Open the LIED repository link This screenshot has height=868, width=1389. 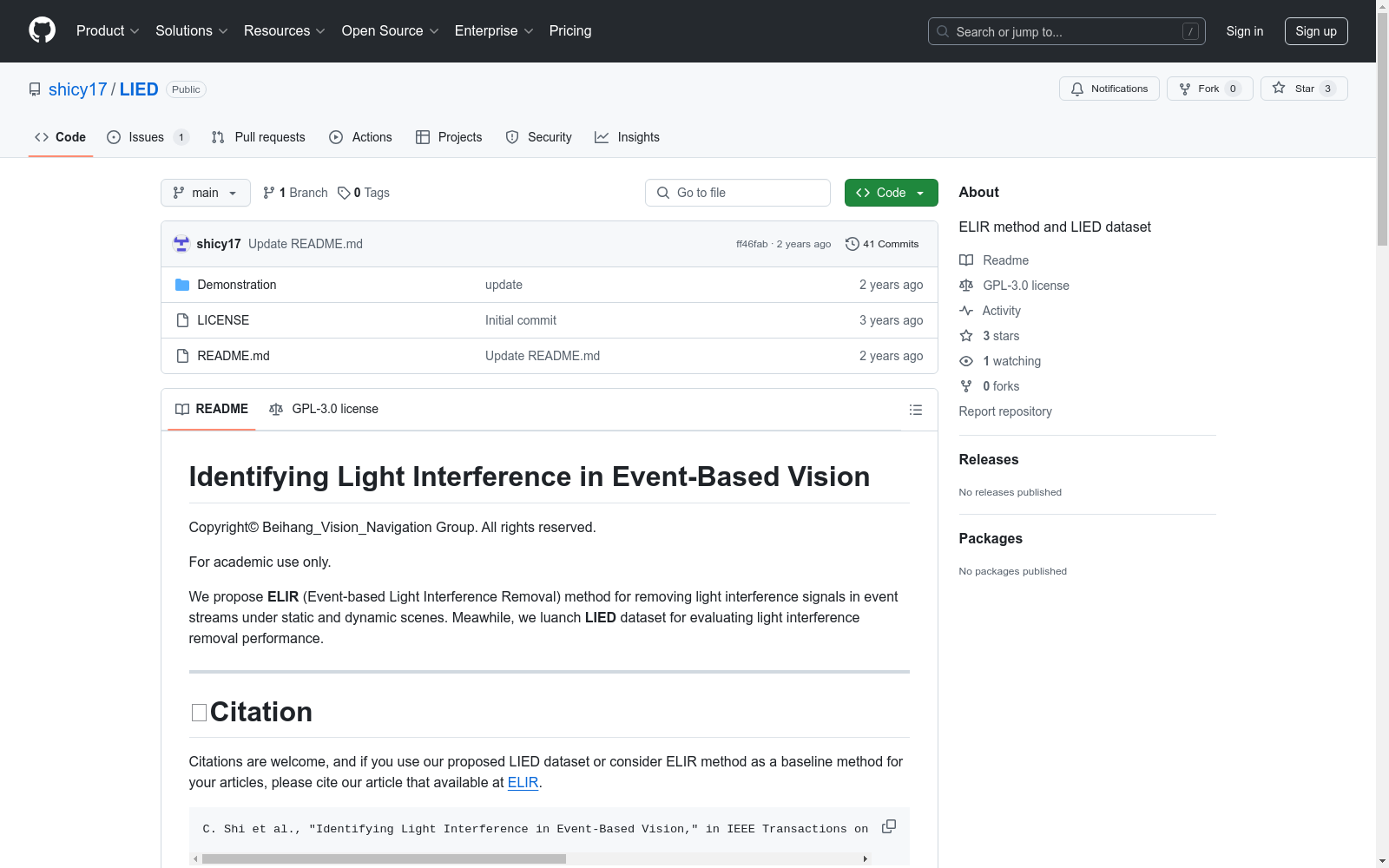(x=139, y=89)
